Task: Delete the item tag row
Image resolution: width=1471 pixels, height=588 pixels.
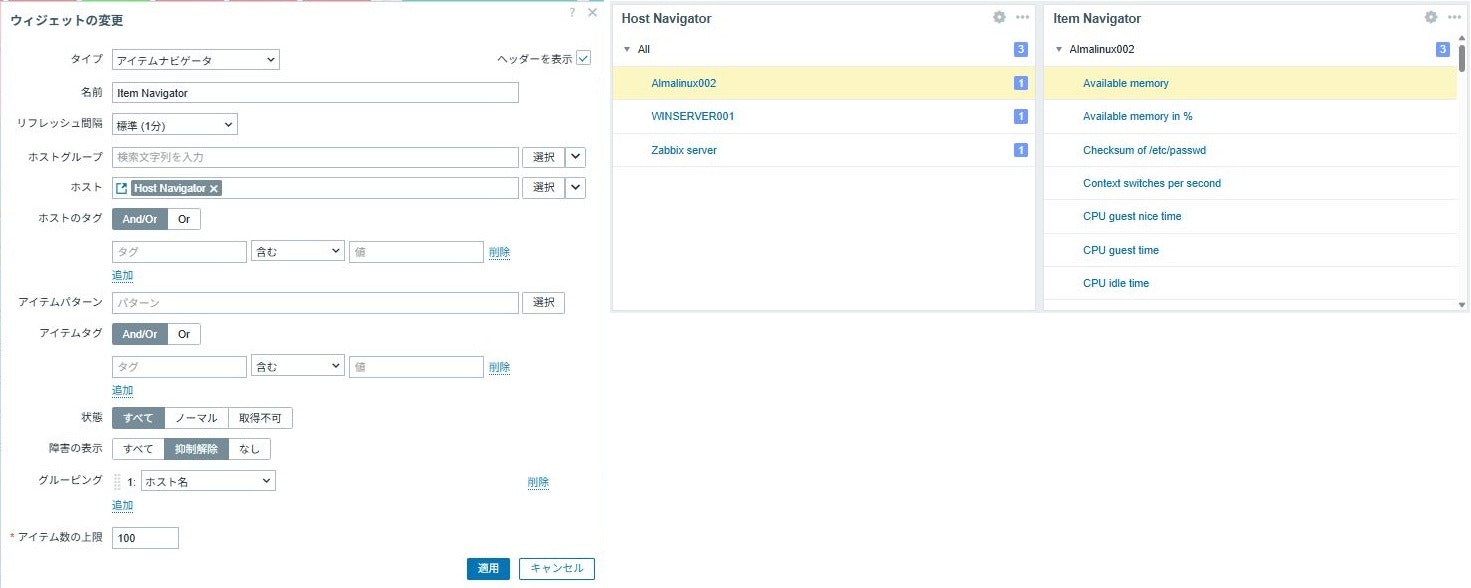Action: click(x=499, y=367)
